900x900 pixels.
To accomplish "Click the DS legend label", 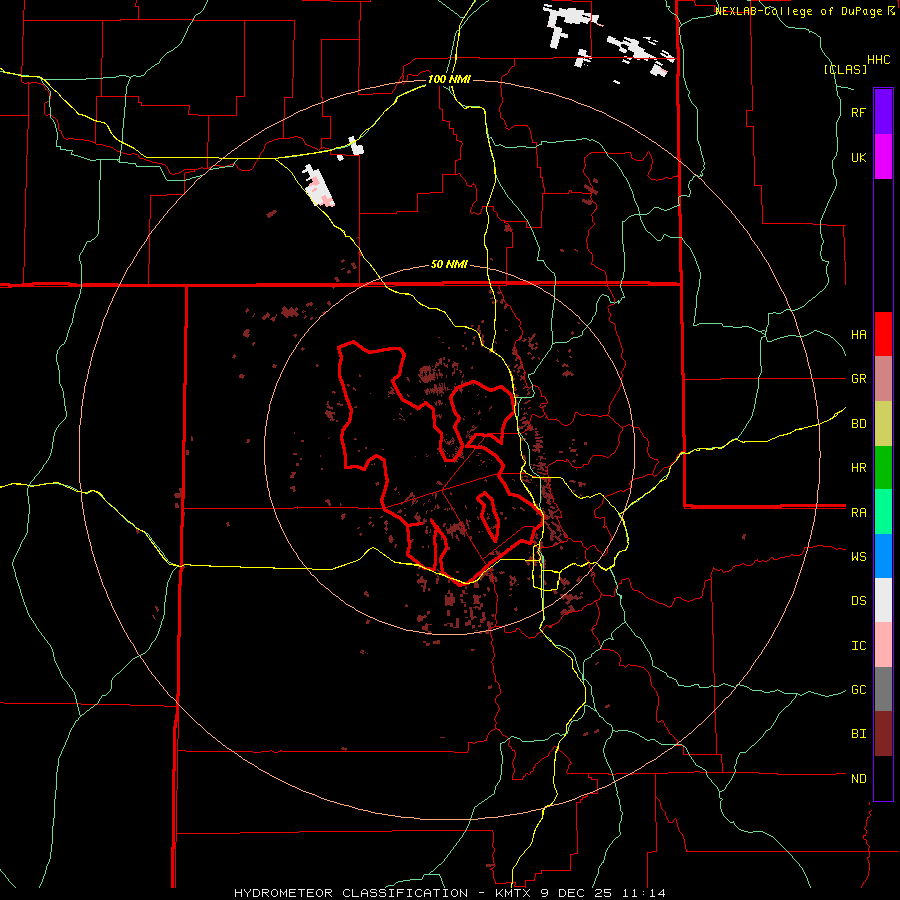I will pyautogui.click(x=858, y=601).
